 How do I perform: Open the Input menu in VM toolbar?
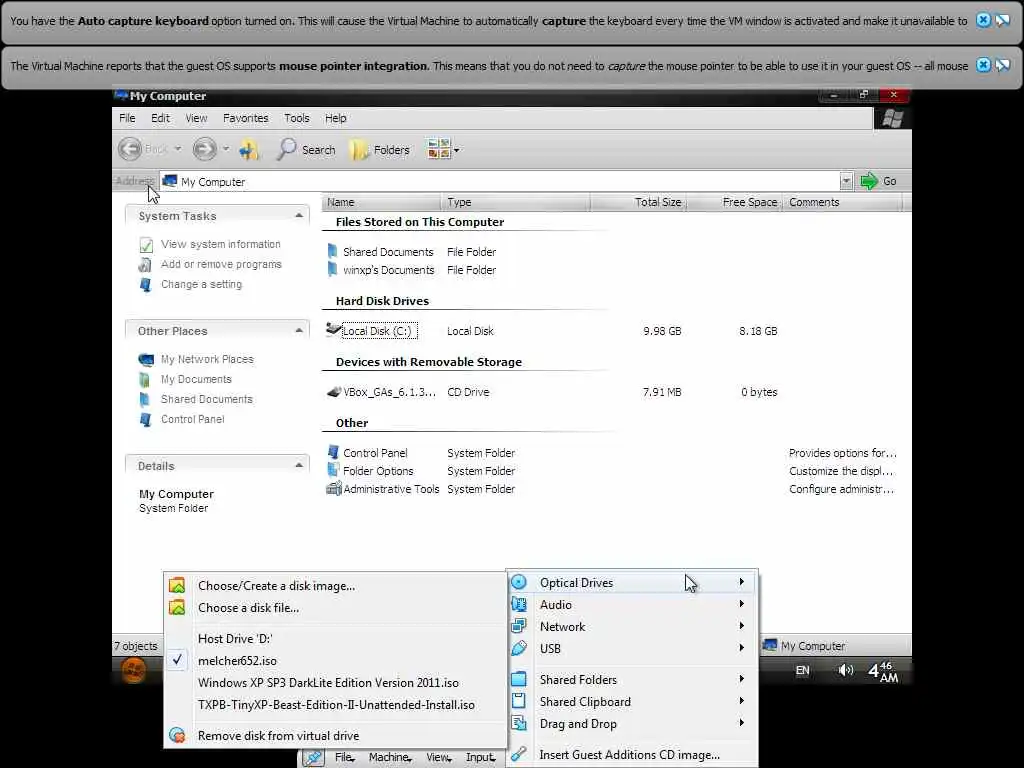coord(480,758)
